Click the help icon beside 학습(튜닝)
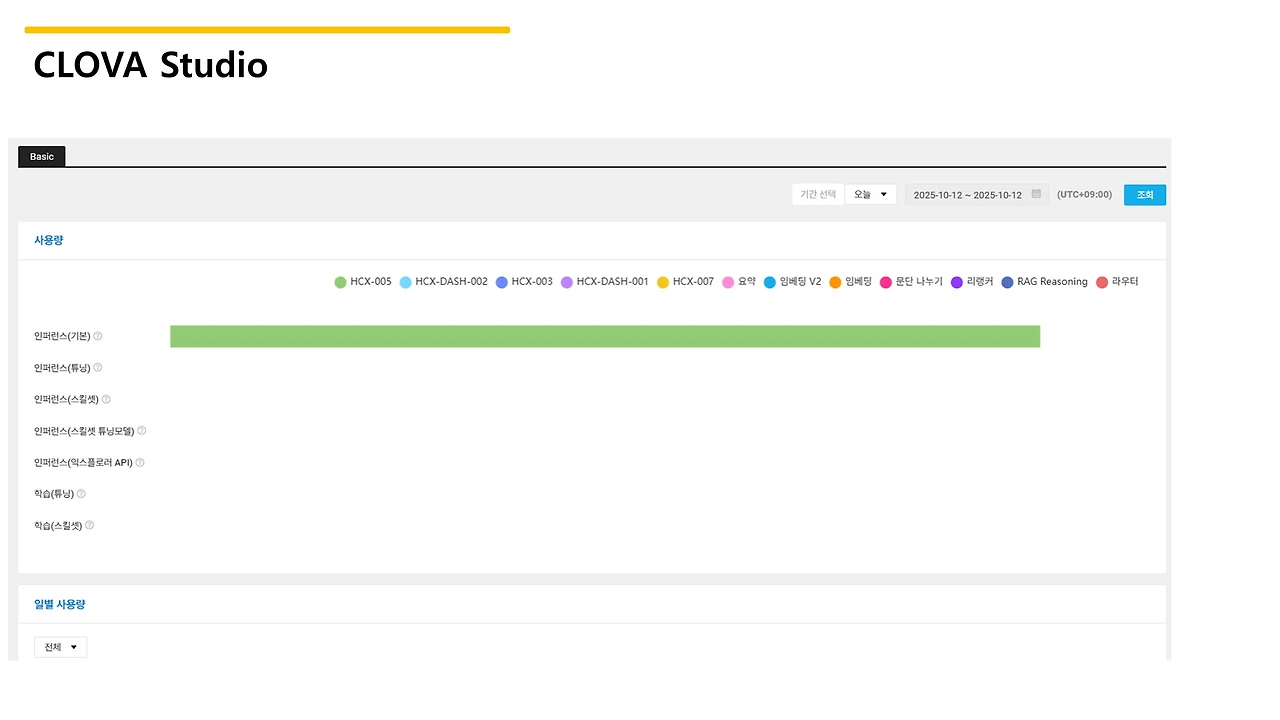The image size is (1280, 720). click(x=81, y=494)
